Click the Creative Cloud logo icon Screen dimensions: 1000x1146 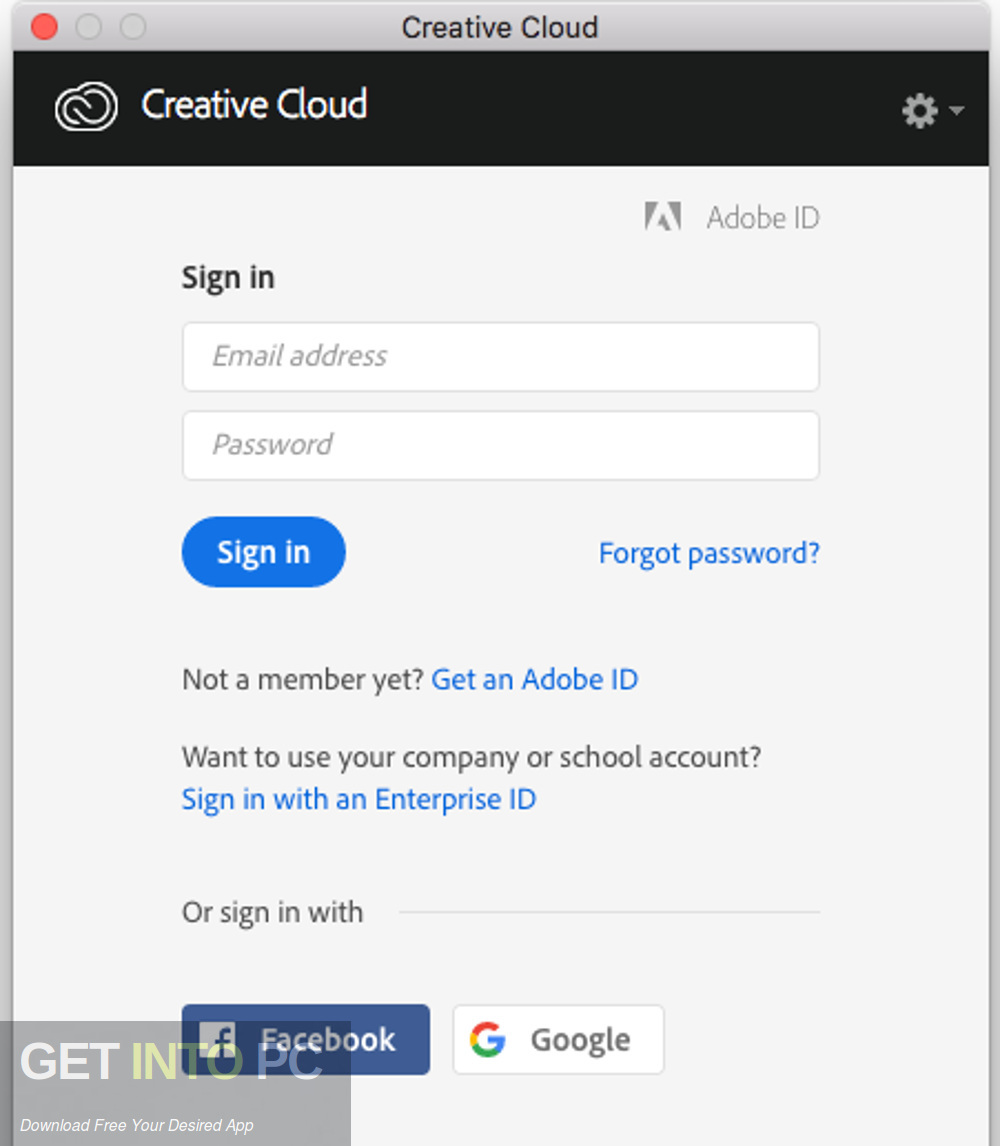click(x=86, y=106)
